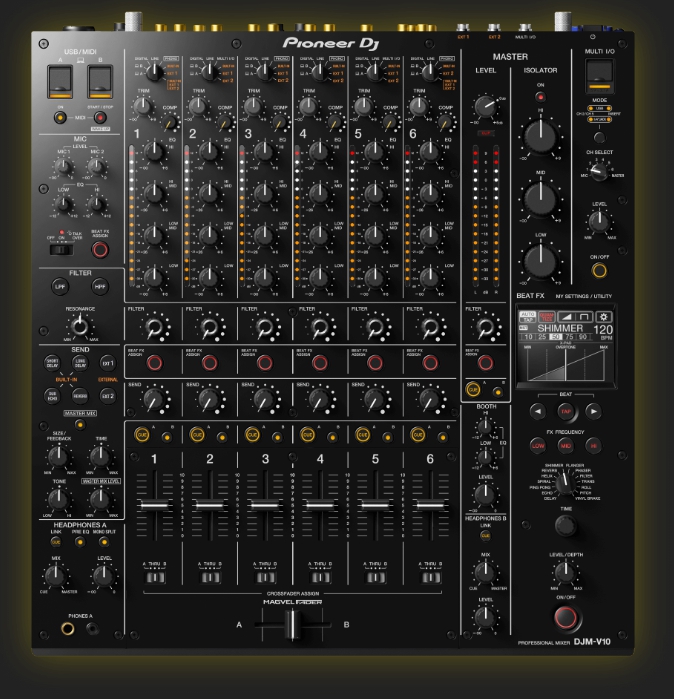The height and width of the screenshot is (699, 674).
Task: Select the LONG DELAY send effect button
Action: click(80, 363)
